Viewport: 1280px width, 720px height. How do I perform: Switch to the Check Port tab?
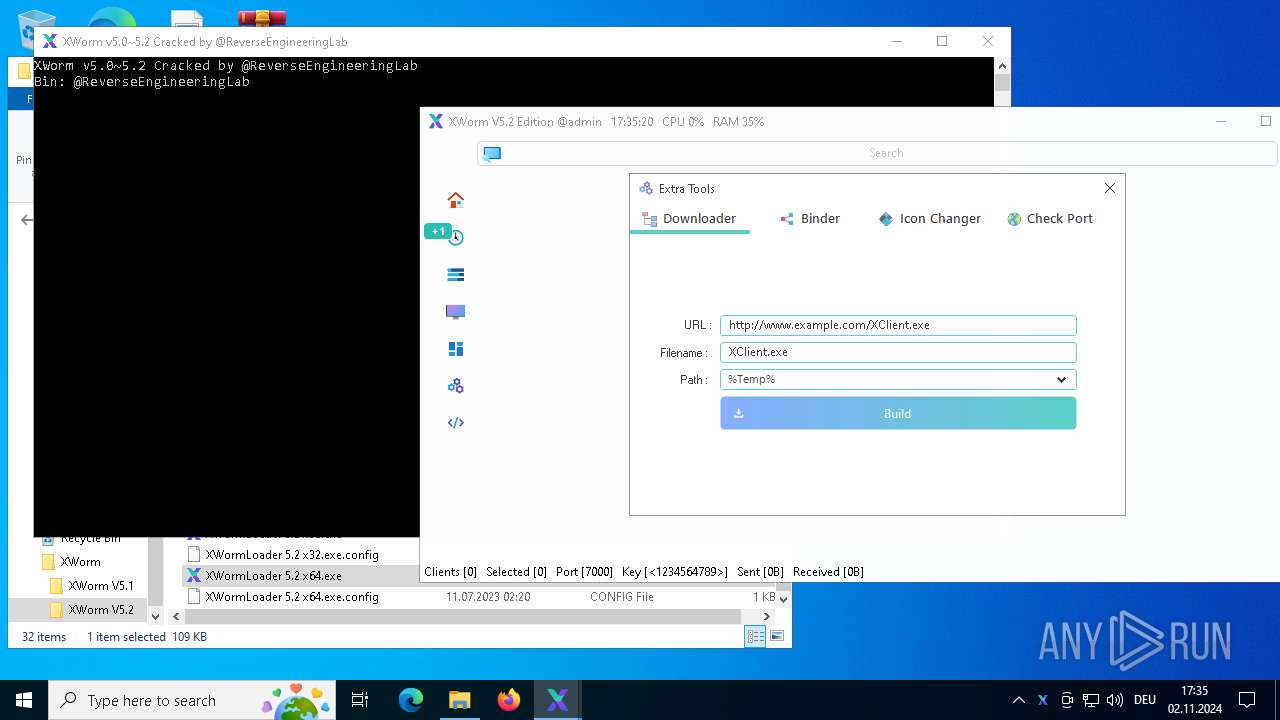click(1050, 219)
